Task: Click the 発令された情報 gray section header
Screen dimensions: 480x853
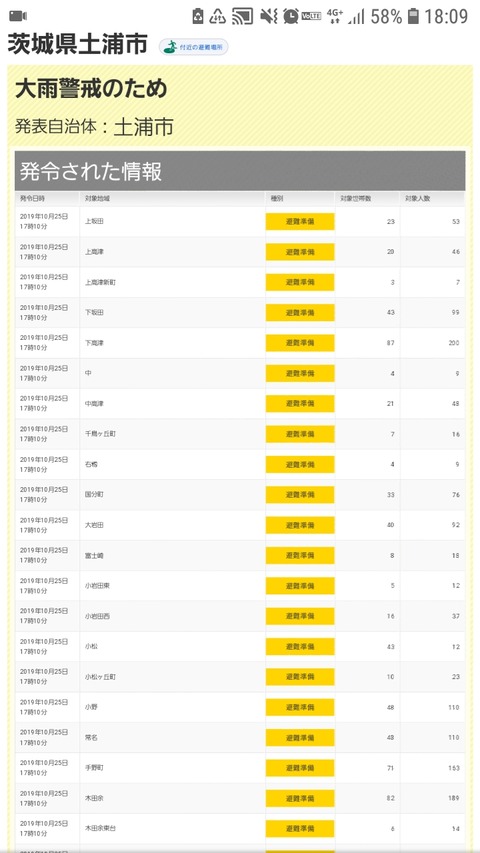Action: point(240,171)
